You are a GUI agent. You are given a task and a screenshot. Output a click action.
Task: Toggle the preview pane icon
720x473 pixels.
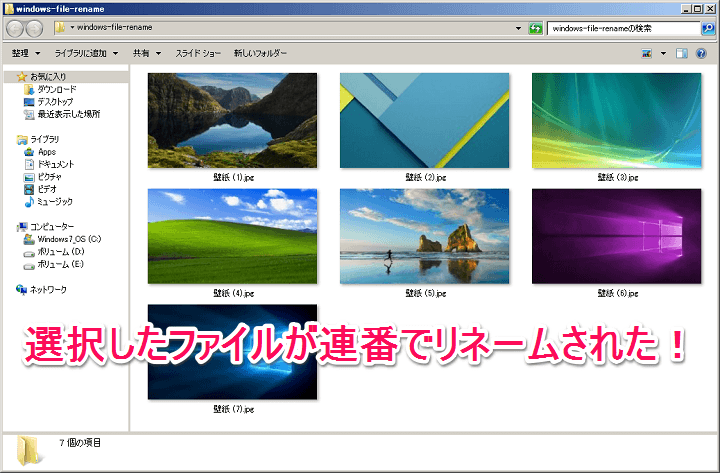pos(681,53)
